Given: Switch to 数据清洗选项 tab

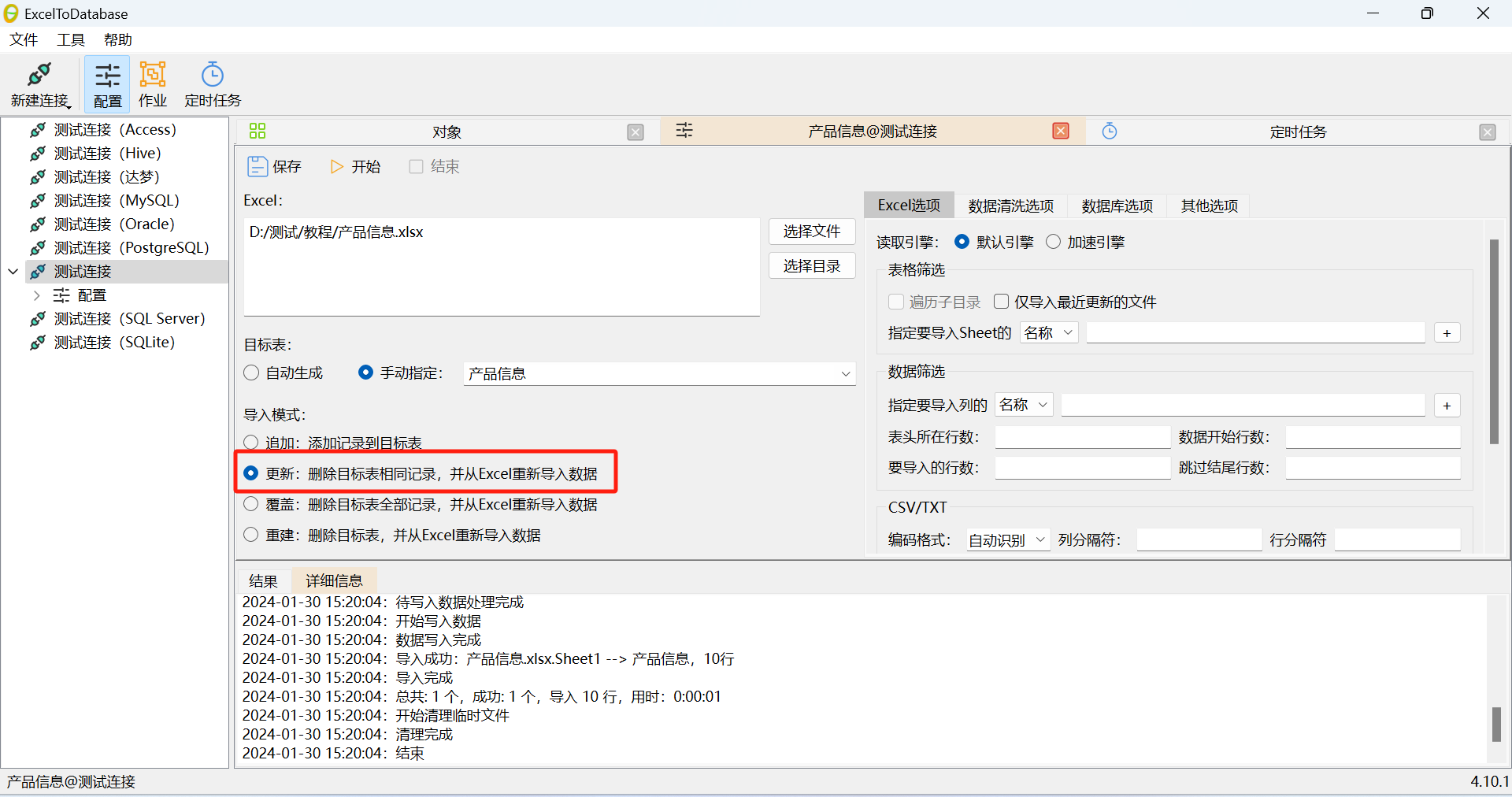Looking at the screenshot, I should click(x=1011, y=206).
